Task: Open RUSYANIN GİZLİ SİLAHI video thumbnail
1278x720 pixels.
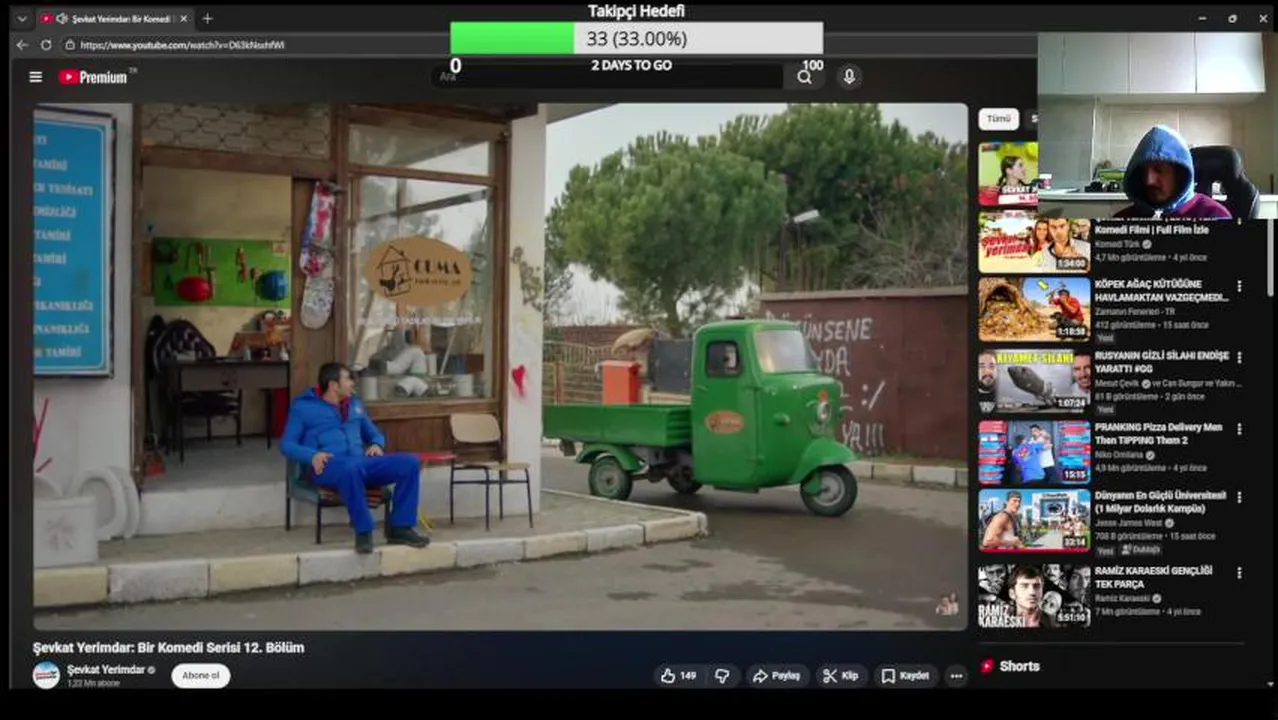Action: pos(1034,381)
